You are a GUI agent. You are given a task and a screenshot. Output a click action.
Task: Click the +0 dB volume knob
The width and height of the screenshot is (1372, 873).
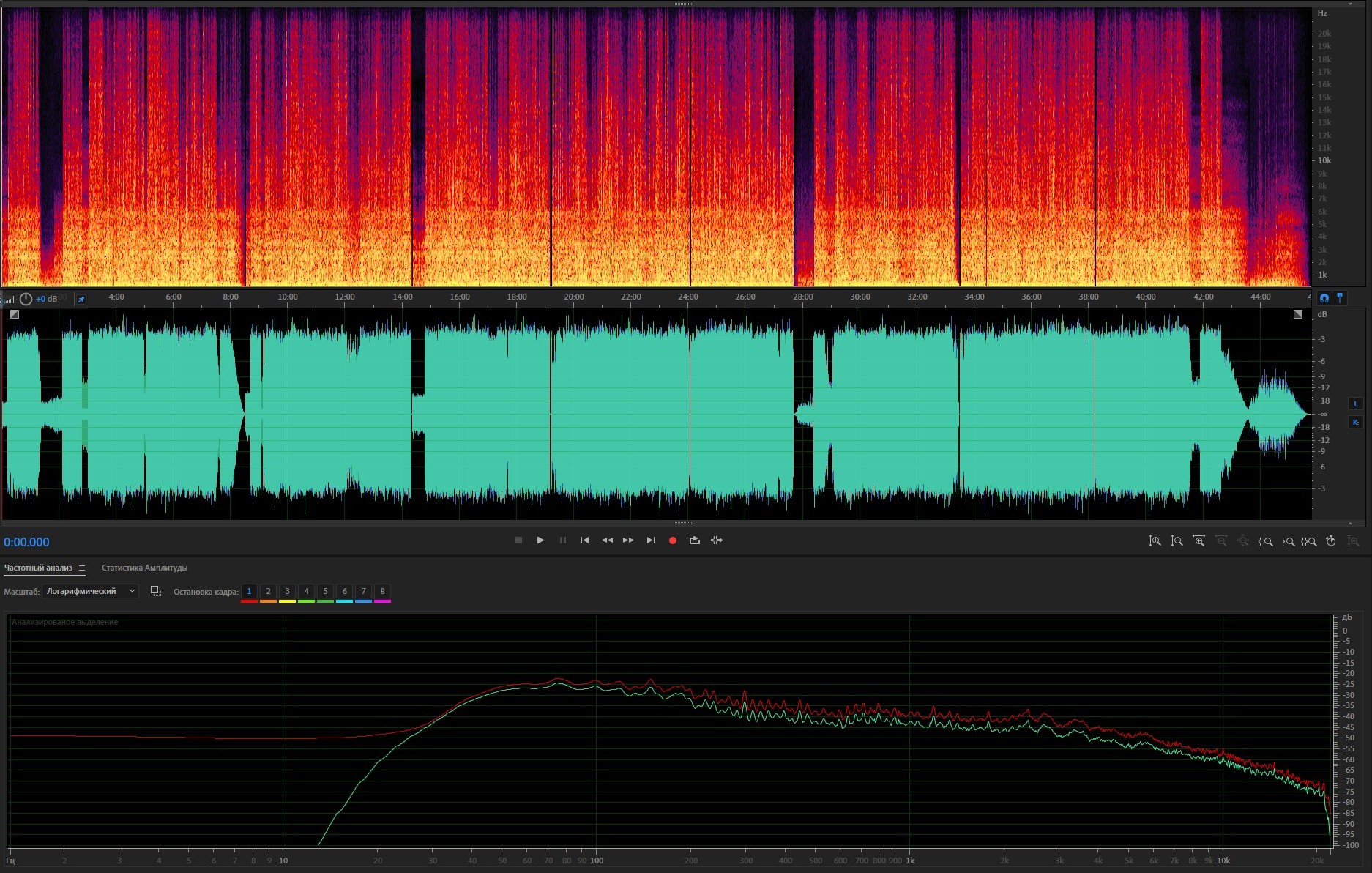point(26,299)
